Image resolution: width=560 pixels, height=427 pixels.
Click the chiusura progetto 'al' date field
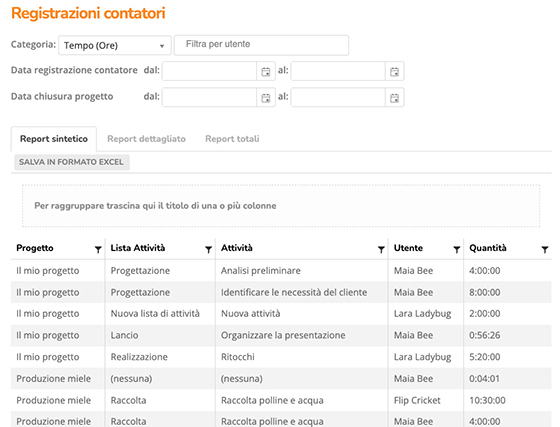338,97
